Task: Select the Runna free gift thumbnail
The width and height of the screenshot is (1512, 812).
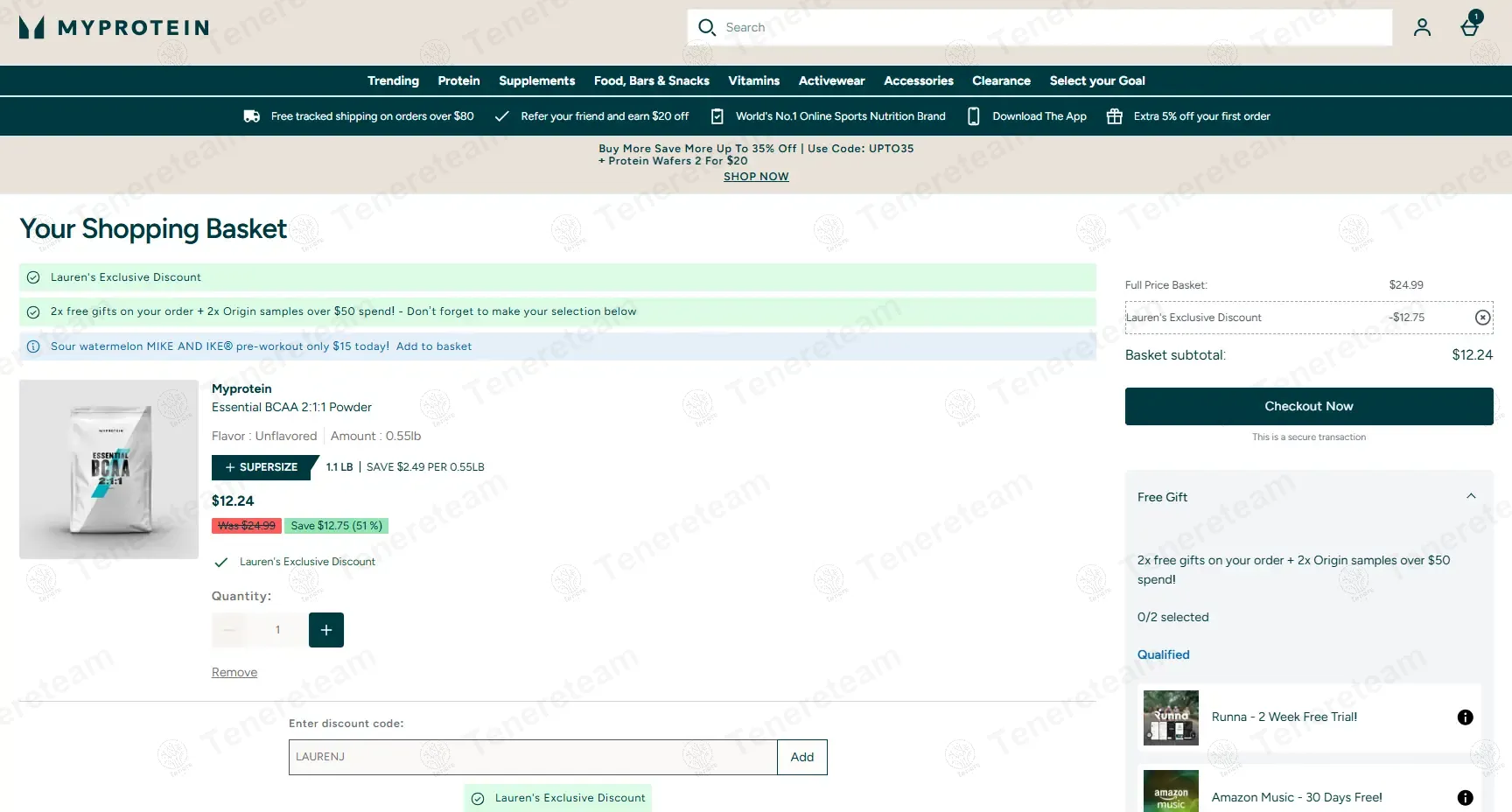Action: [1171, 717]
